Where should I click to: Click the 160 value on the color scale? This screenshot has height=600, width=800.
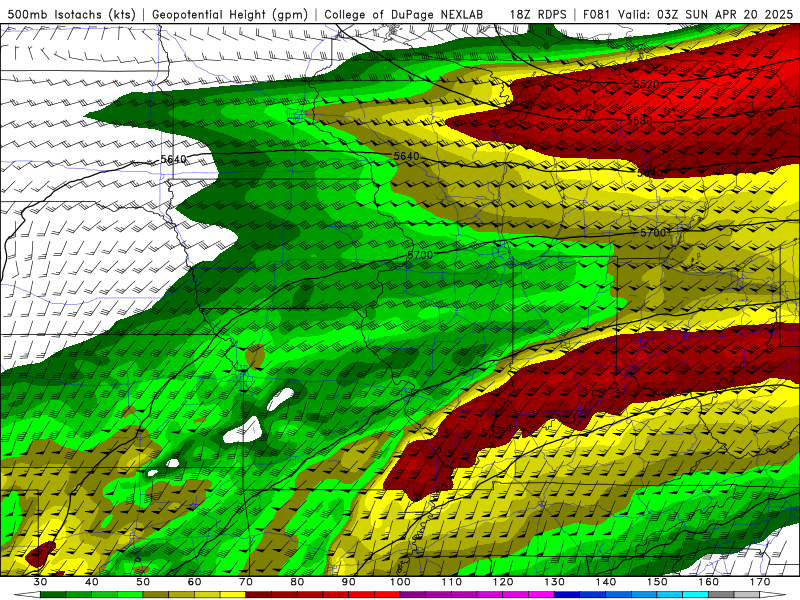(709, 582)
